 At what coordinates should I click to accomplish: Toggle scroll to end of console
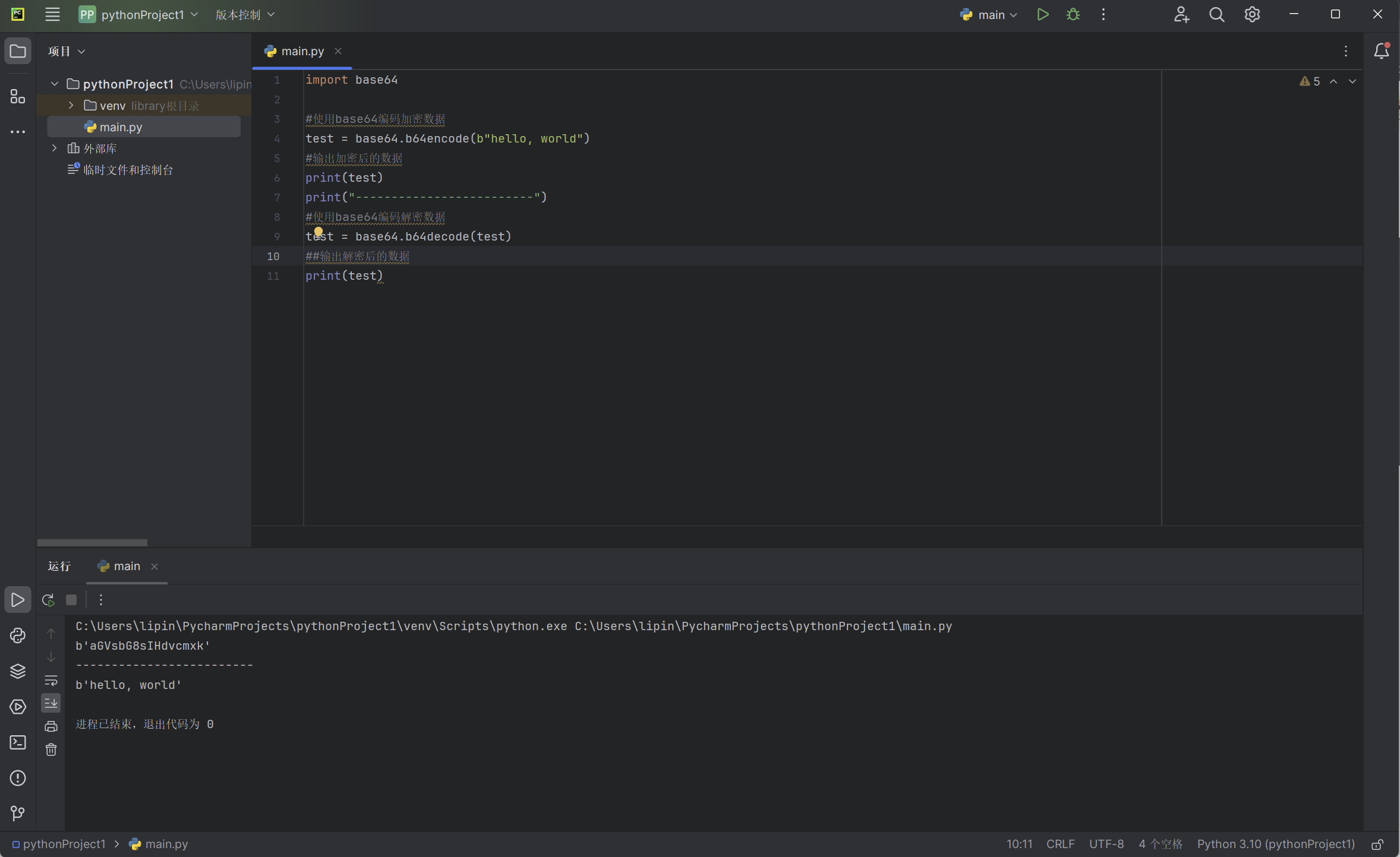[51, 703]
